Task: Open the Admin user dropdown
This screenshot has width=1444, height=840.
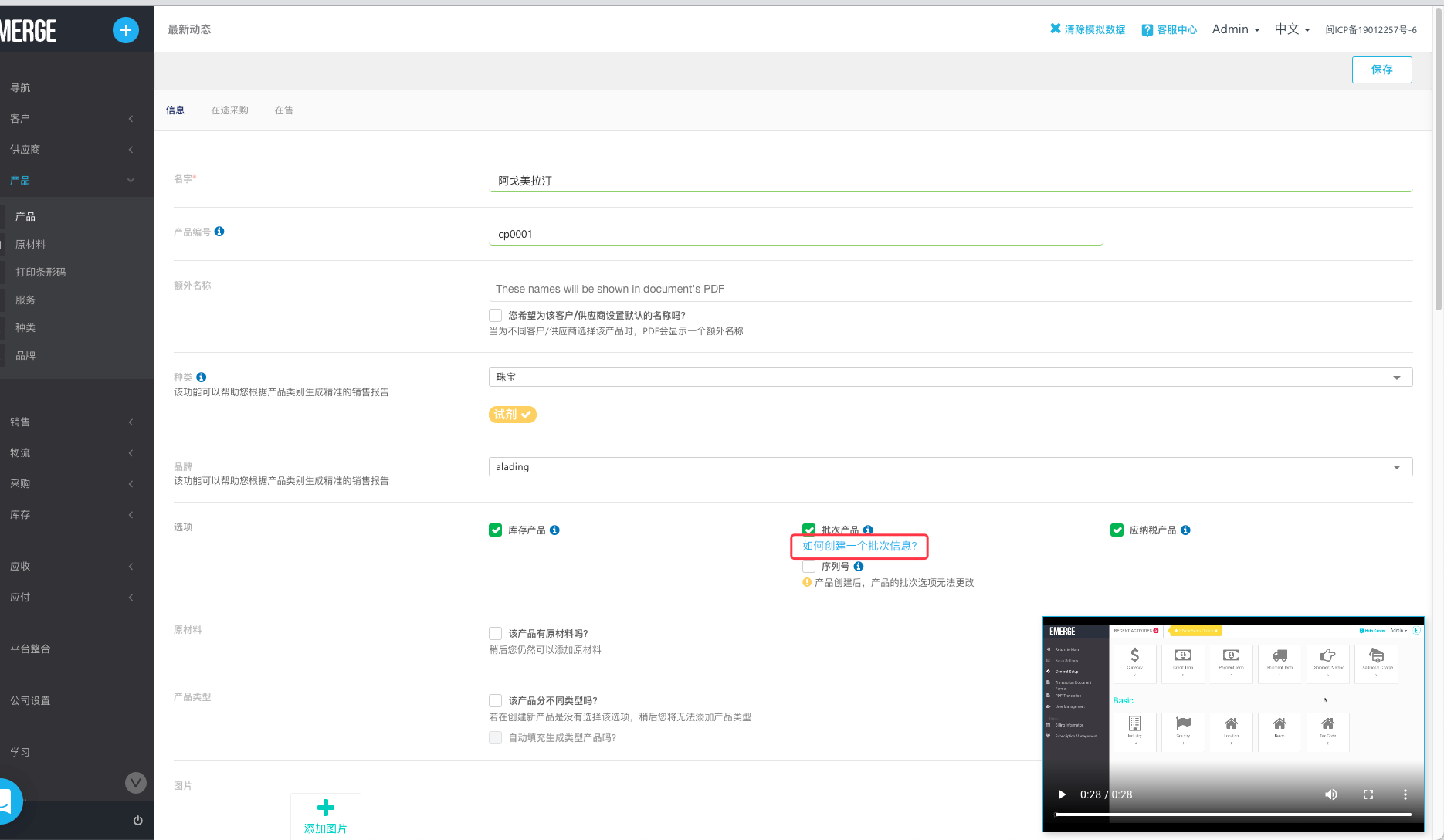Action: coord(1236,29)
